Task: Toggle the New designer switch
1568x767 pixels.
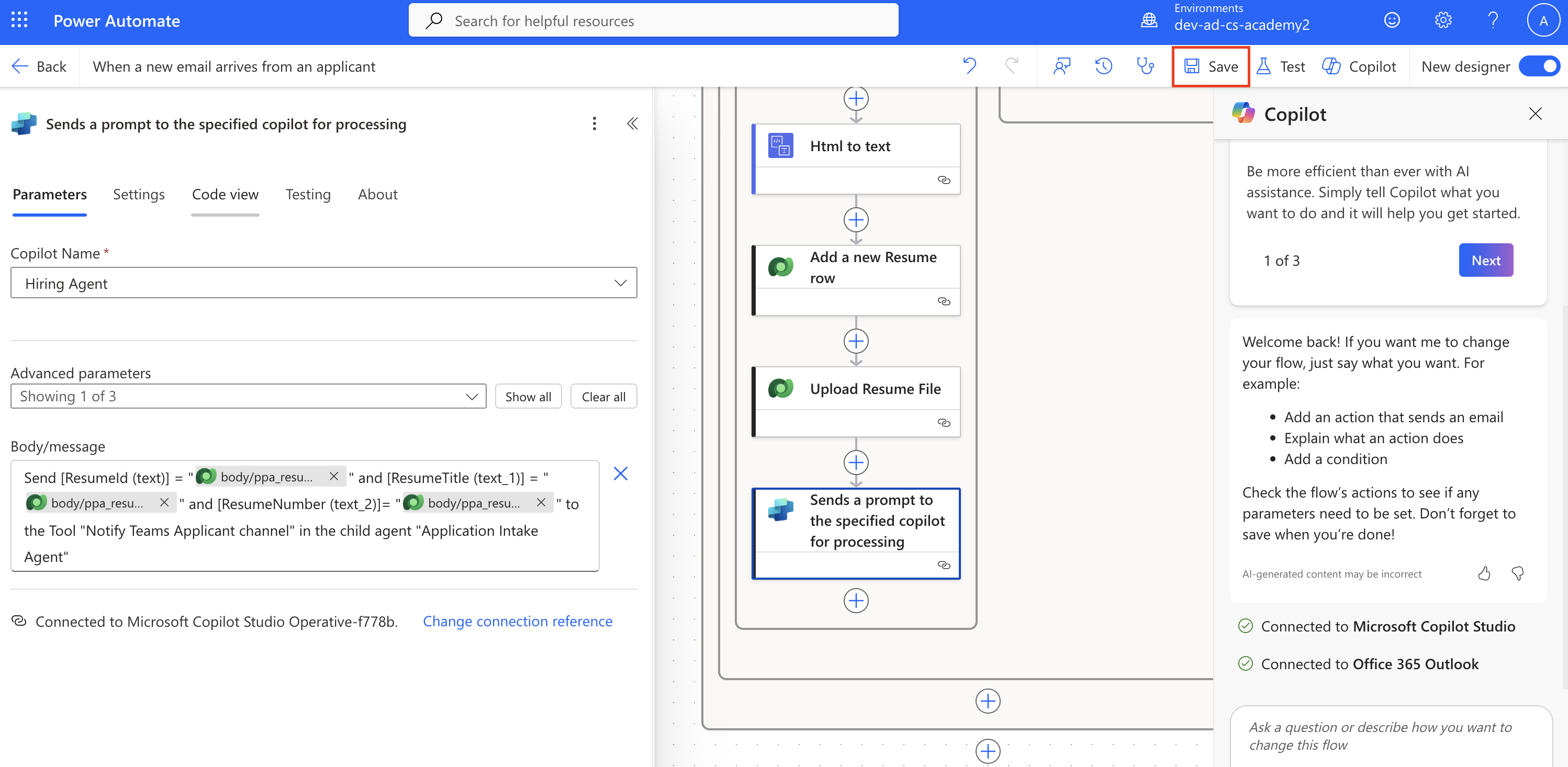Action: [1539, 66]
